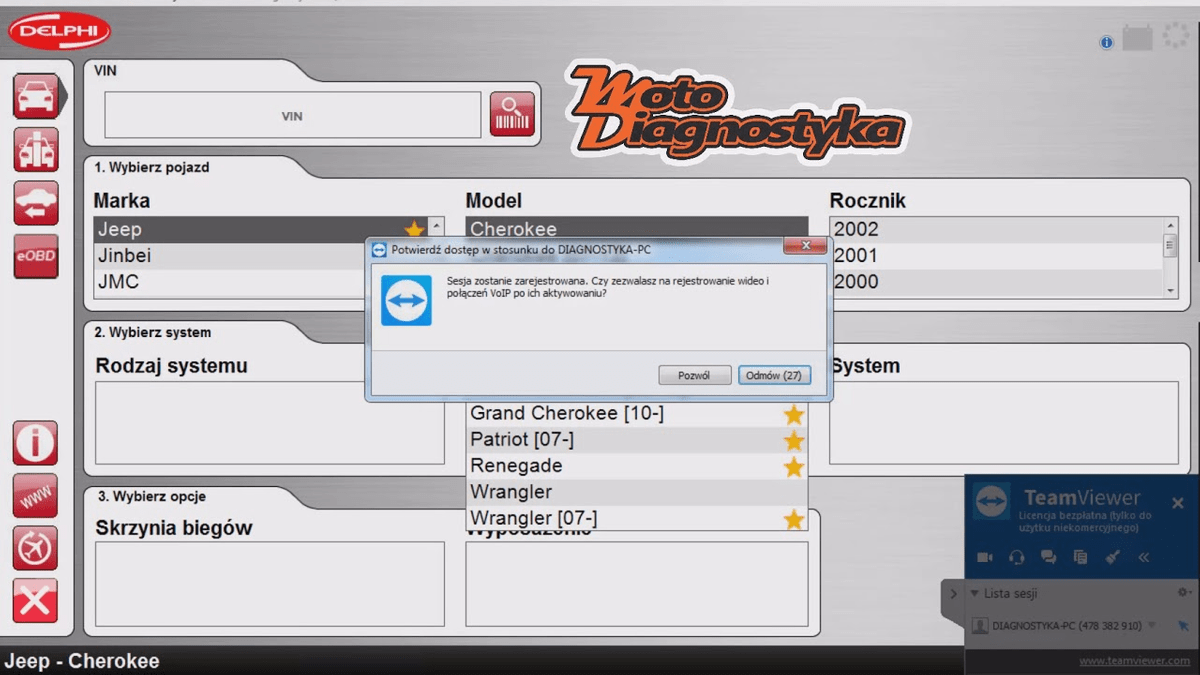The image size is (1200, 675).
Task: Open TeamViewer whiteboard brush icon
Action: [1112, 557]
